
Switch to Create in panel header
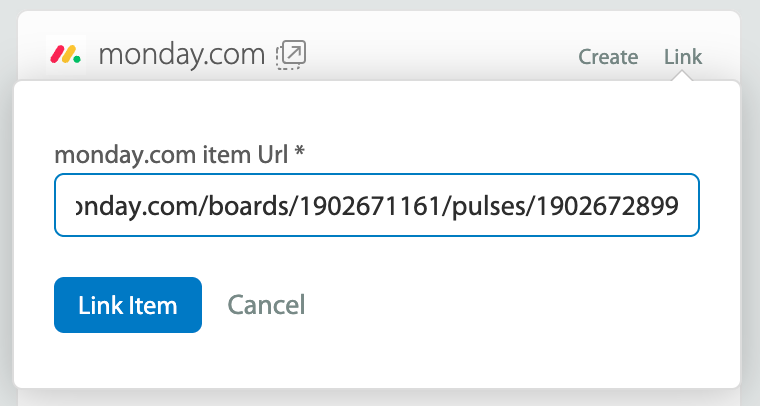click(608, 57)
